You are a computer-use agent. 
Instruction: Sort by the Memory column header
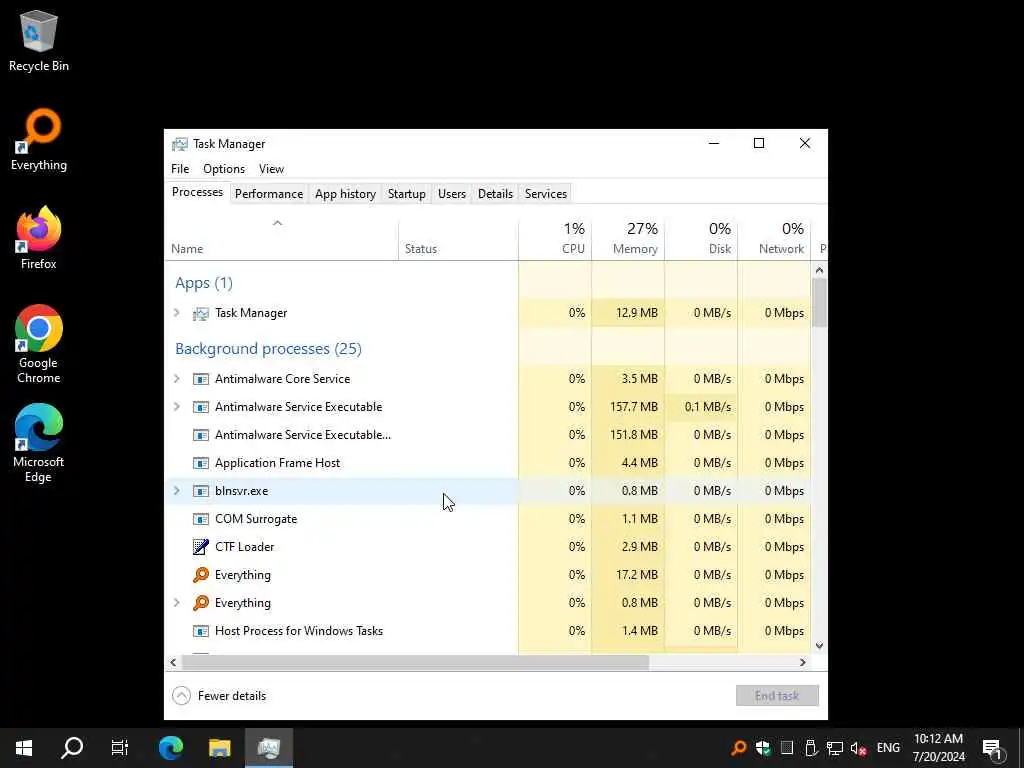click(x=628, y=238)
